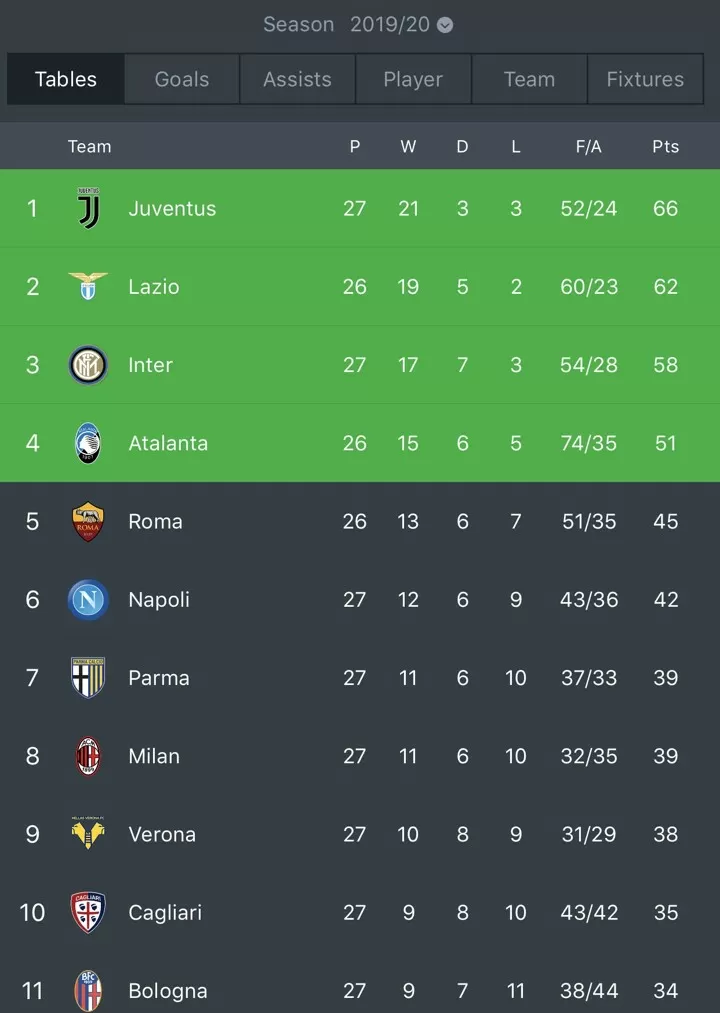Open the Bologna team name
This screenshot has width=720, height=1013.
tap(168, 990)
